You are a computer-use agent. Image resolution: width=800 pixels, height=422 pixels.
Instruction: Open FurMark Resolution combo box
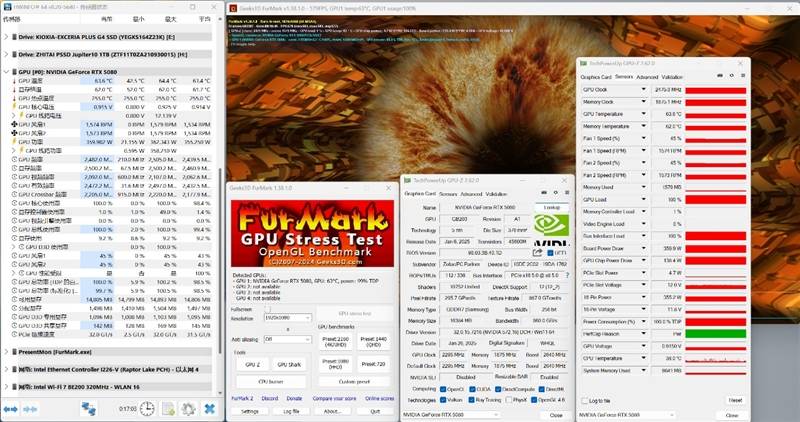[287, 318]
